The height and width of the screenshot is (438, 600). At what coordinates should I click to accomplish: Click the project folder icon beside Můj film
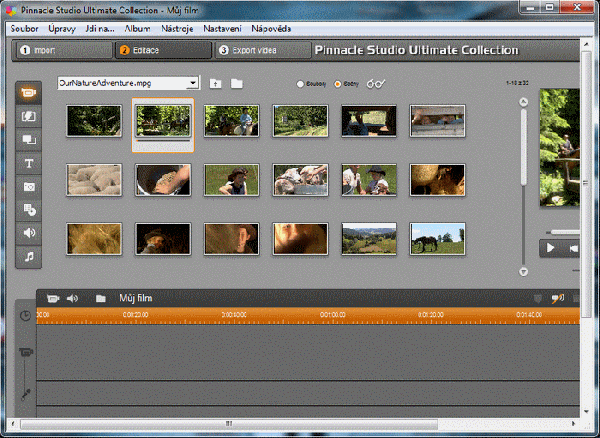(x=101, y=298)
